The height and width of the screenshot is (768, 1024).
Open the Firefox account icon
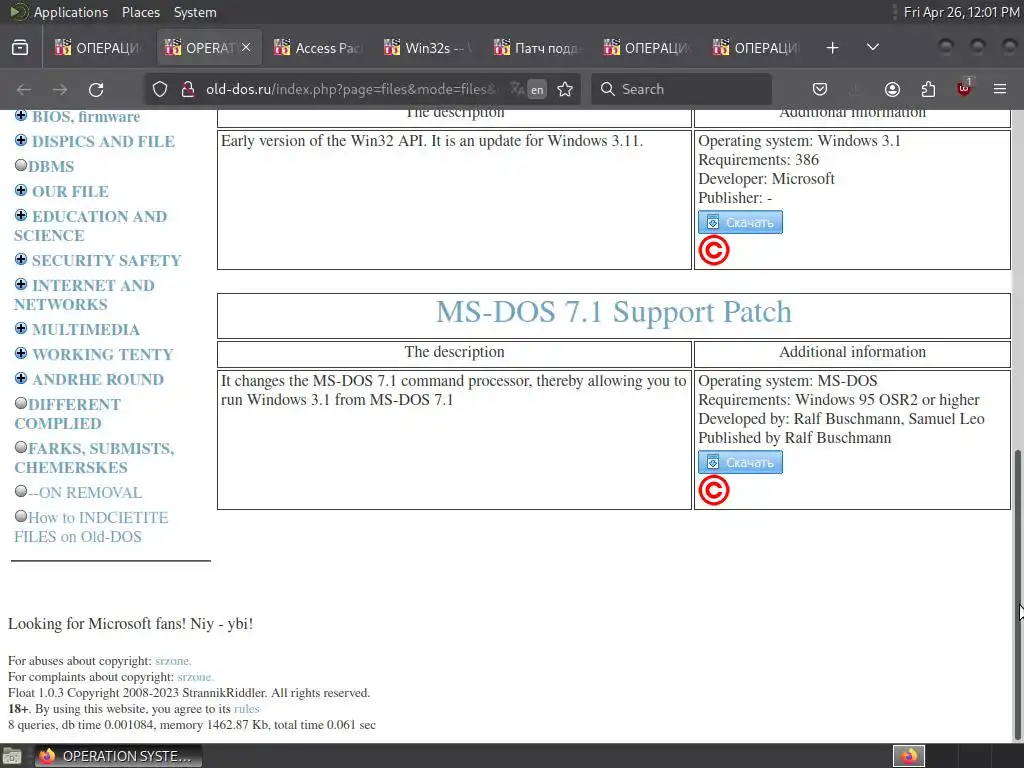(892, 89)
